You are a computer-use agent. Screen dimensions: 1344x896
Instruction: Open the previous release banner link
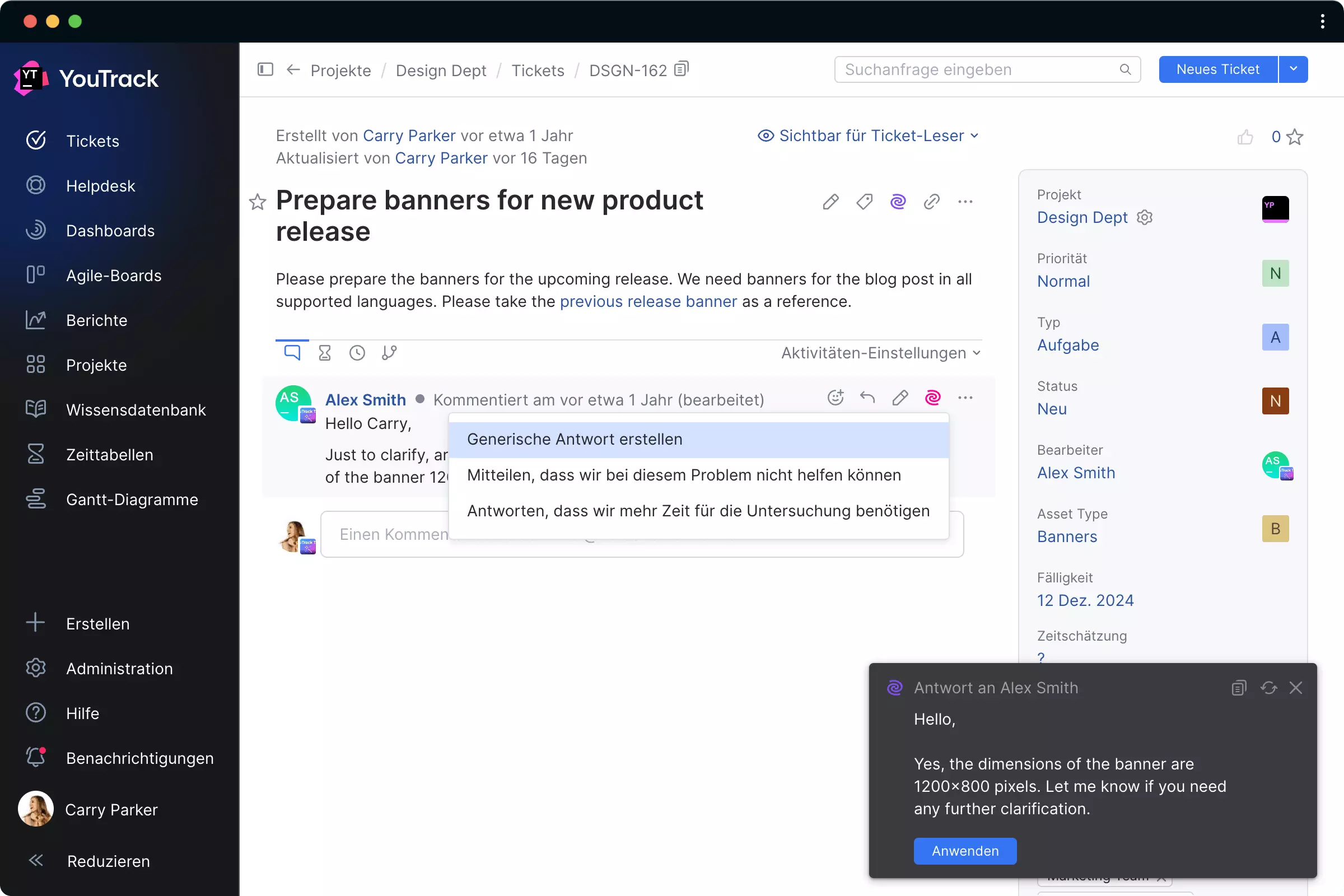pos(648,301)
